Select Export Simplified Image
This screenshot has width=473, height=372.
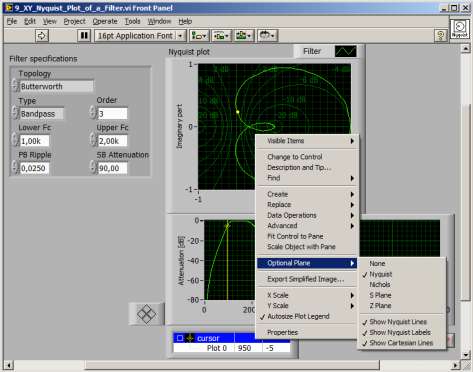click(307, 279)
